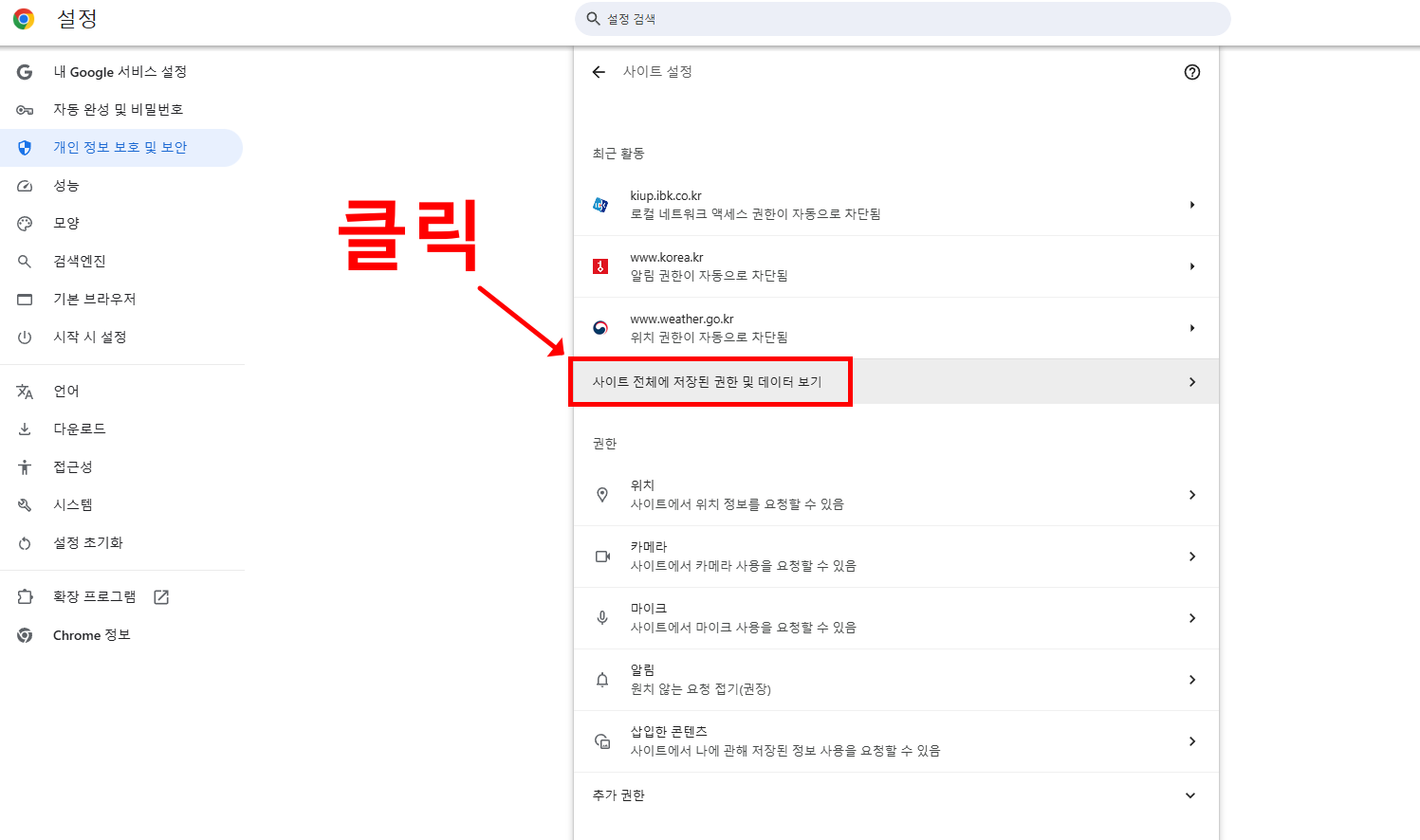The height and width of the screenshot is (840, 1420).
Task: Click the 위치 location pin icon
Action: click(x=601, y=494)
